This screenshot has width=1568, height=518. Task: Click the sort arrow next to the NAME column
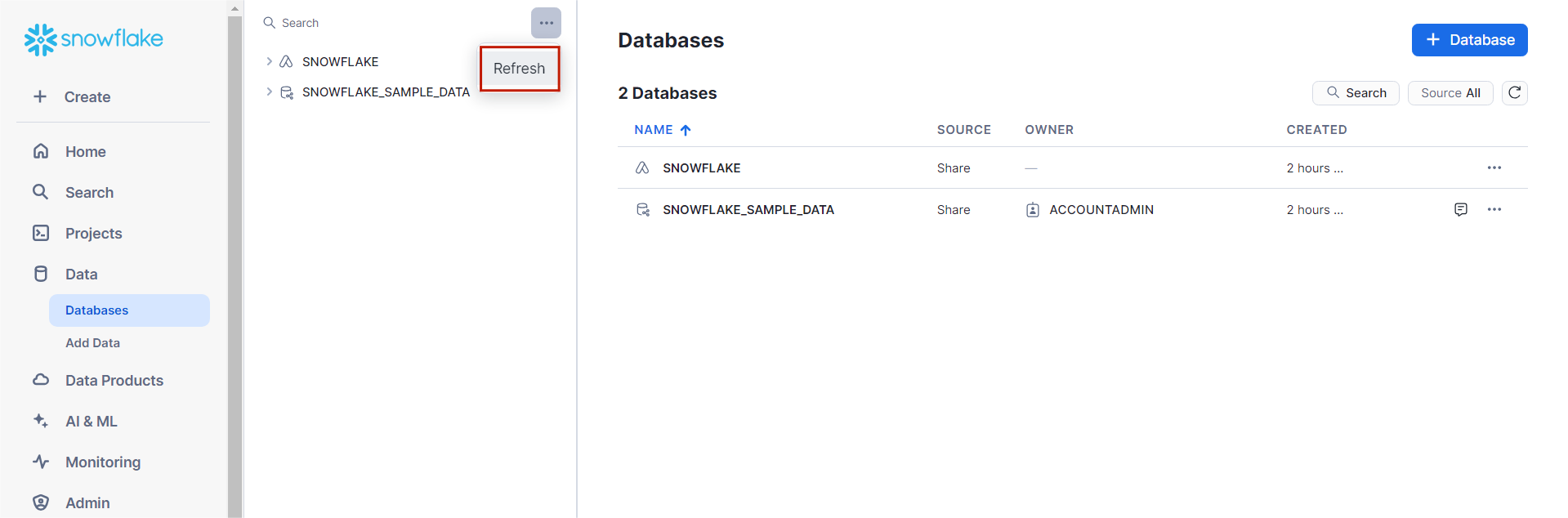(686, 130)
